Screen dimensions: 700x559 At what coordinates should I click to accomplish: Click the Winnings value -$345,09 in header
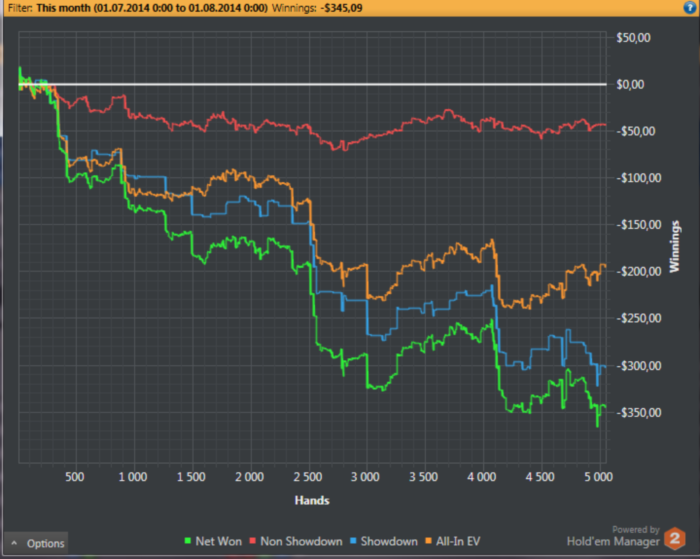pos(342,8)
